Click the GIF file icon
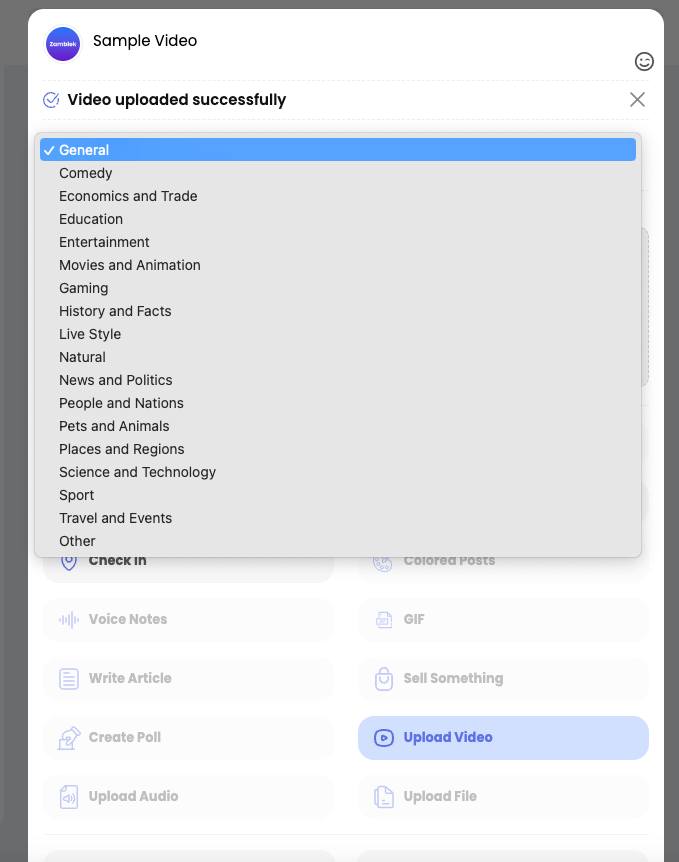The width and height of the screenshot is (679, 862). coord(384,620)
